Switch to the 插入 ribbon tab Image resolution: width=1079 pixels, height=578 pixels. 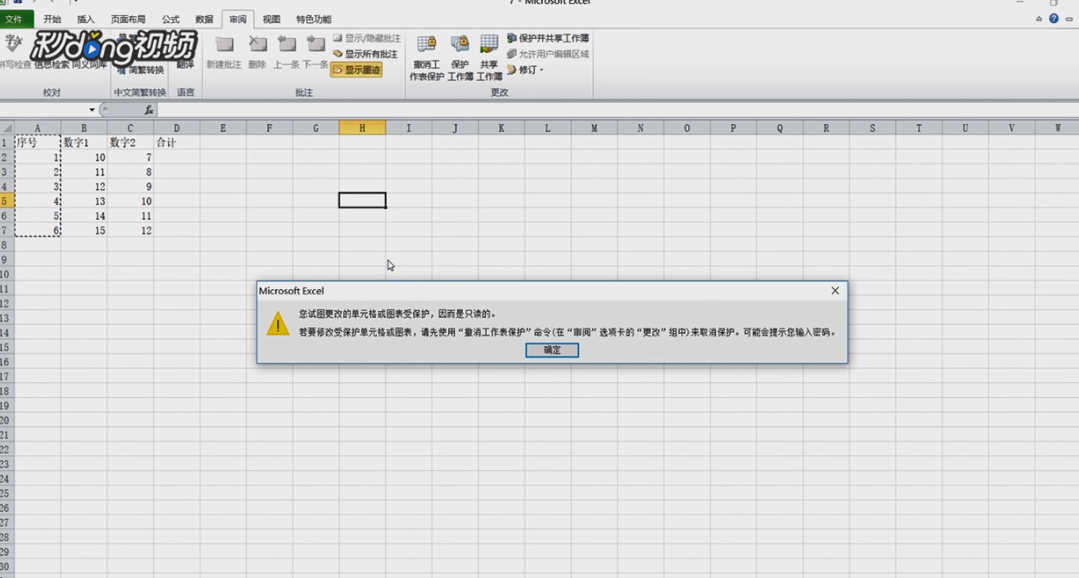click(x=85, y=19)
